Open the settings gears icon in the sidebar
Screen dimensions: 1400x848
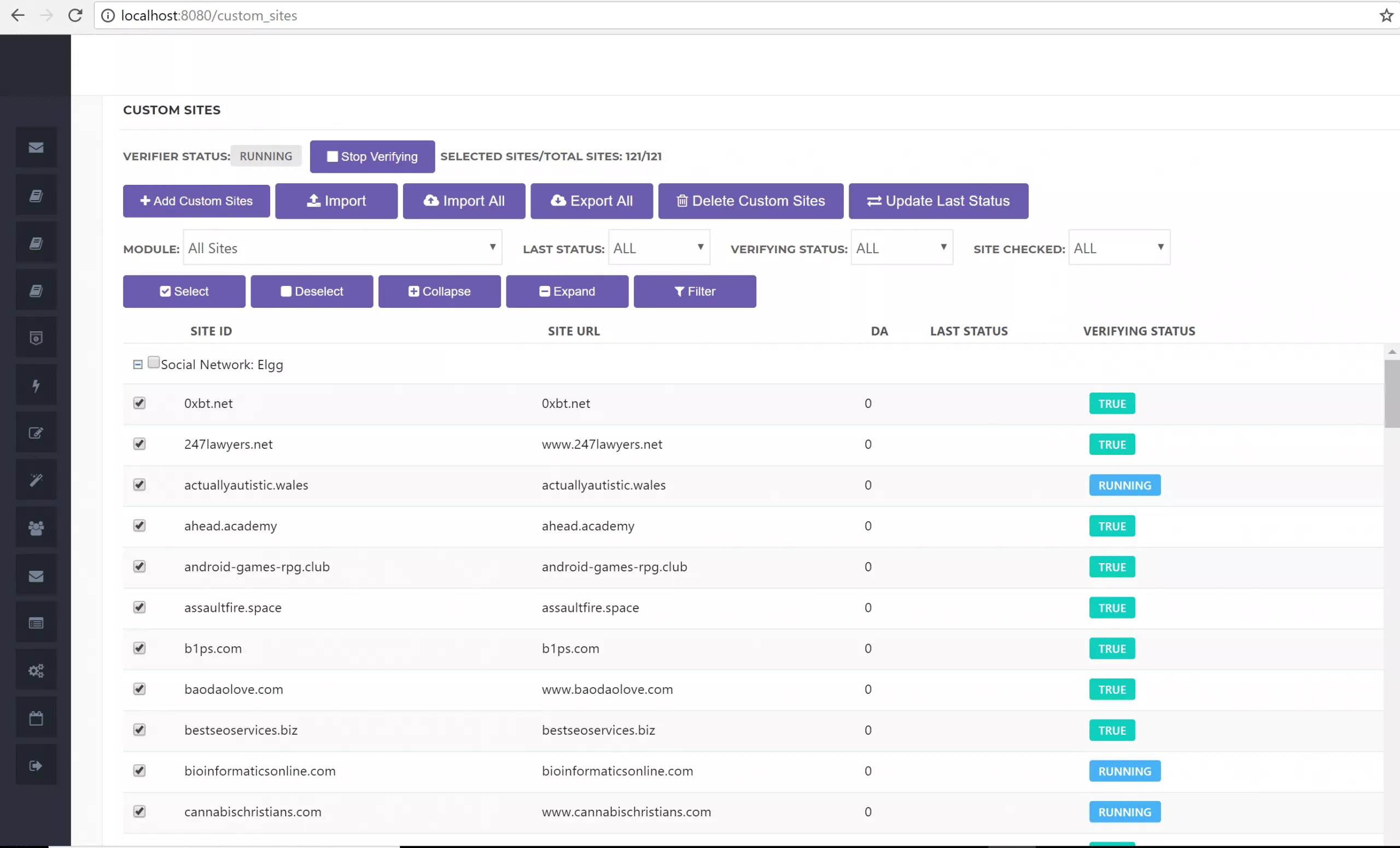coord(36,669)
